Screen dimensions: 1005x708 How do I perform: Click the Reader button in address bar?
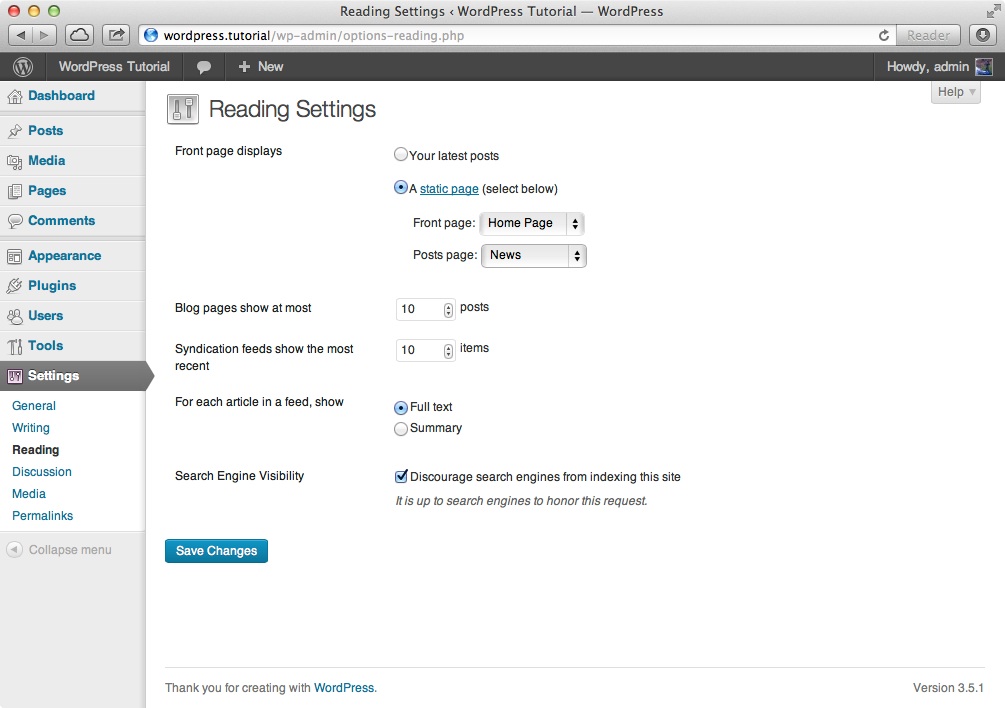tap(928, 35)
